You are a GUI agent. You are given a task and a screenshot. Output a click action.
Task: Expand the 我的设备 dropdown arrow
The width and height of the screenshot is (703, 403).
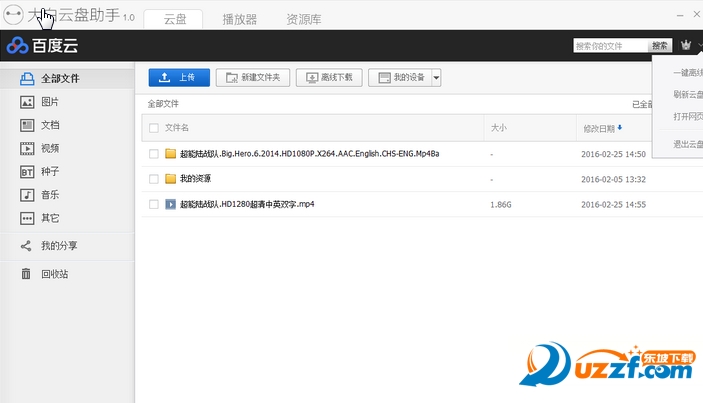click(436, 78)
